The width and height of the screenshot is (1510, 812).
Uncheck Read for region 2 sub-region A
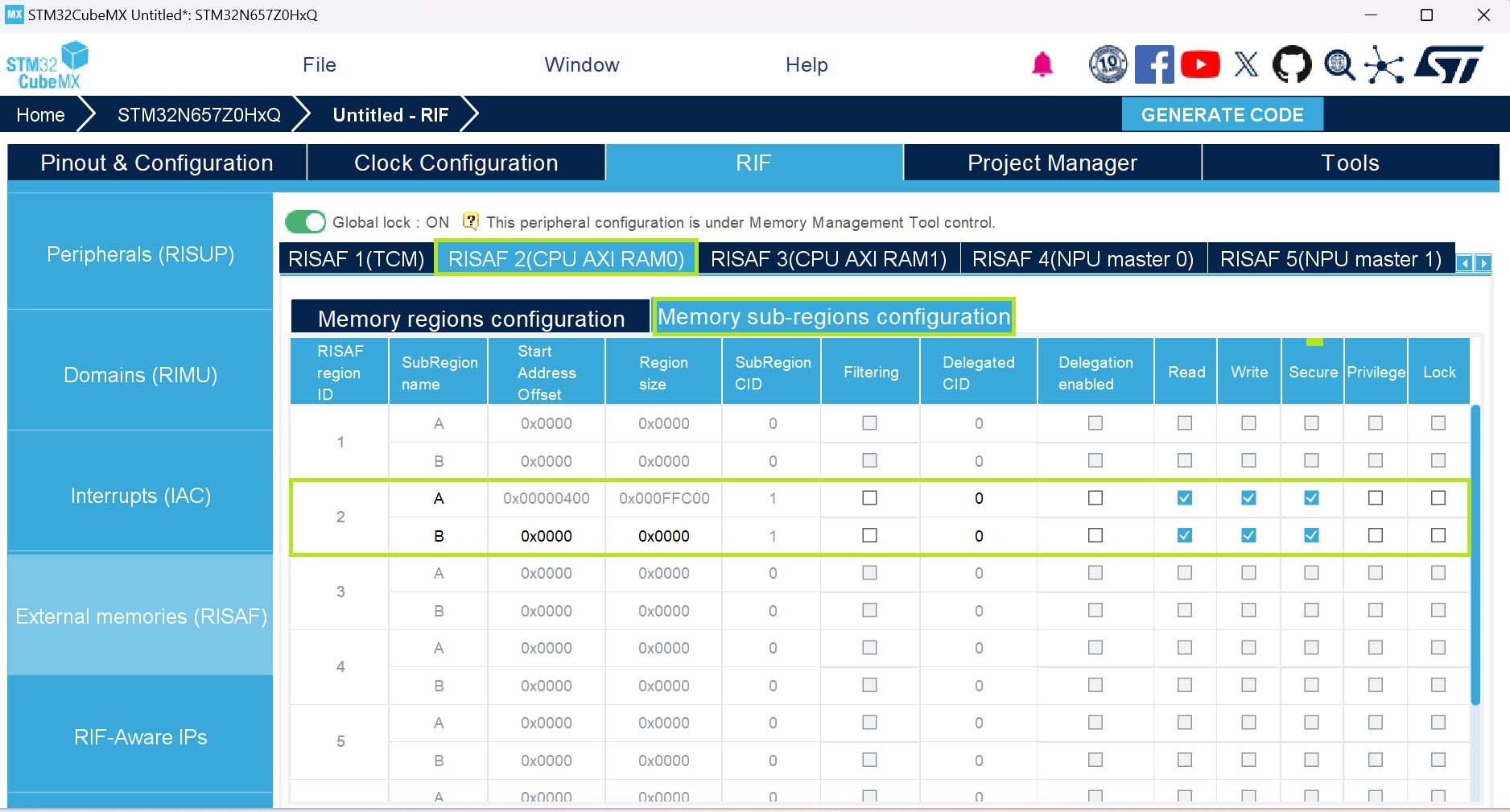click(1184, 498)
